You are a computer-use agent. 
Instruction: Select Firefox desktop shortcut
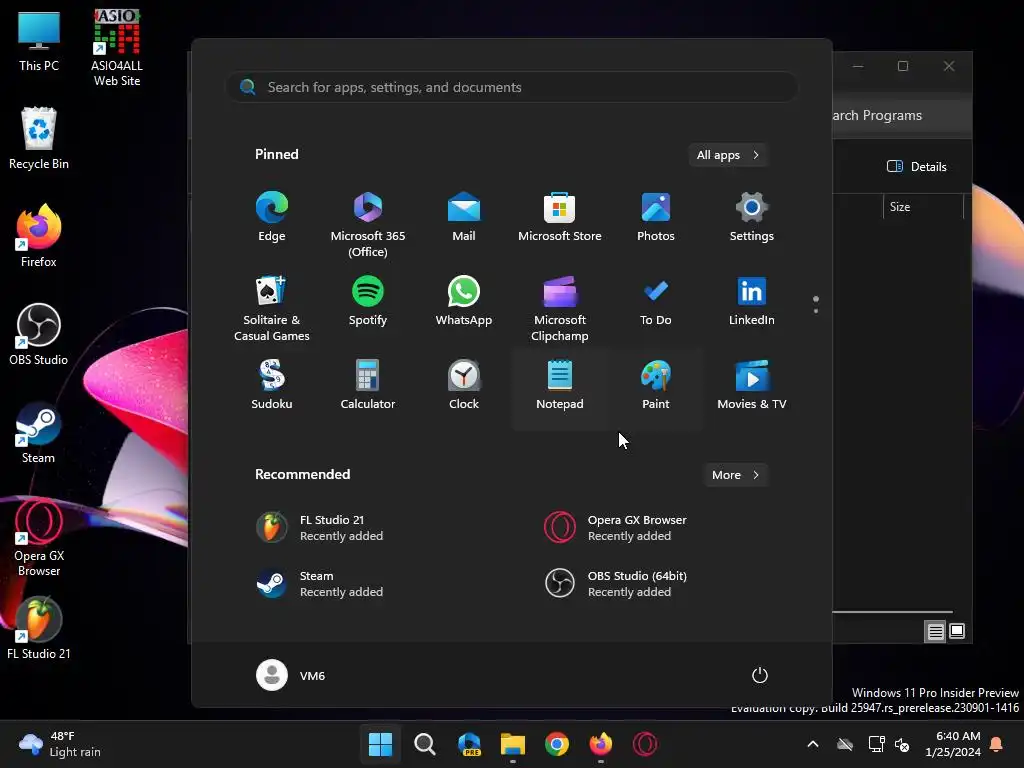tap(39, 236)
